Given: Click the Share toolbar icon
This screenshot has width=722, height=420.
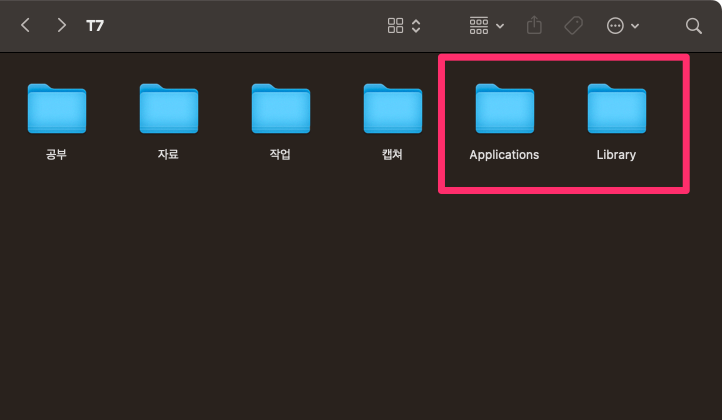Looking at the screenshot, I should coord(534,25).
